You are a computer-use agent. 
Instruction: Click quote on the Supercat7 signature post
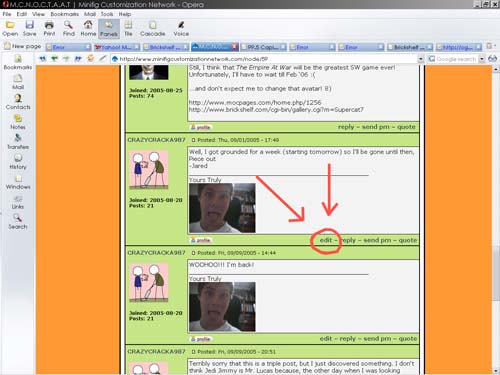406,127
